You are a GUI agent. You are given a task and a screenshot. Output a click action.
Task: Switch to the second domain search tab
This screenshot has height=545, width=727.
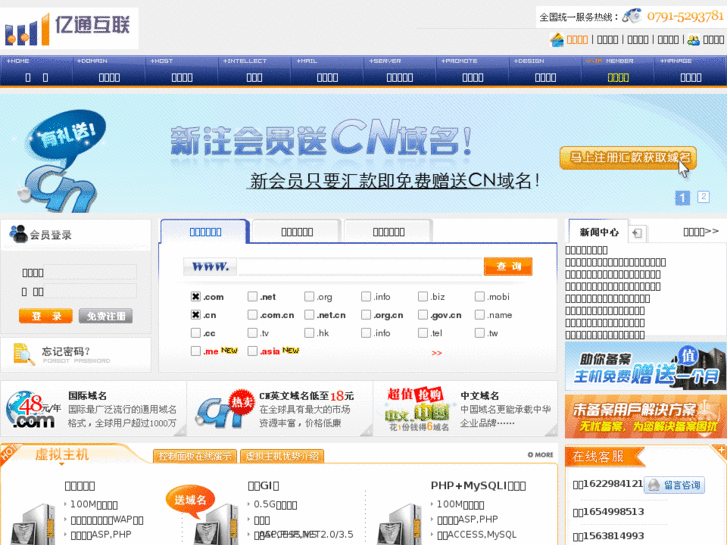point(297,231)
